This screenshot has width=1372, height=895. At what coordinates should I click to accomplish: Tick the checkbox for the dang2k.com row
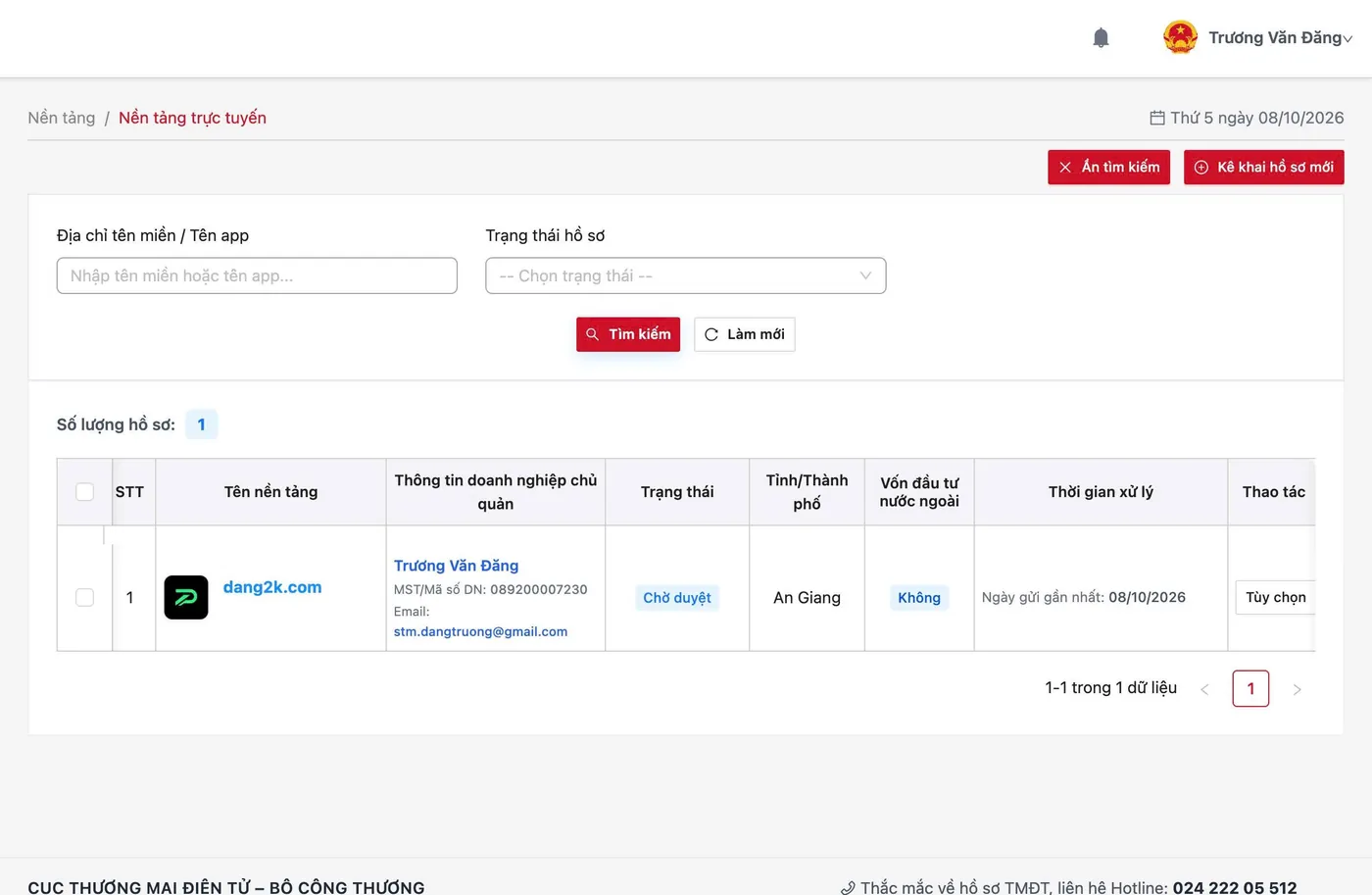[x=85, y=598]
